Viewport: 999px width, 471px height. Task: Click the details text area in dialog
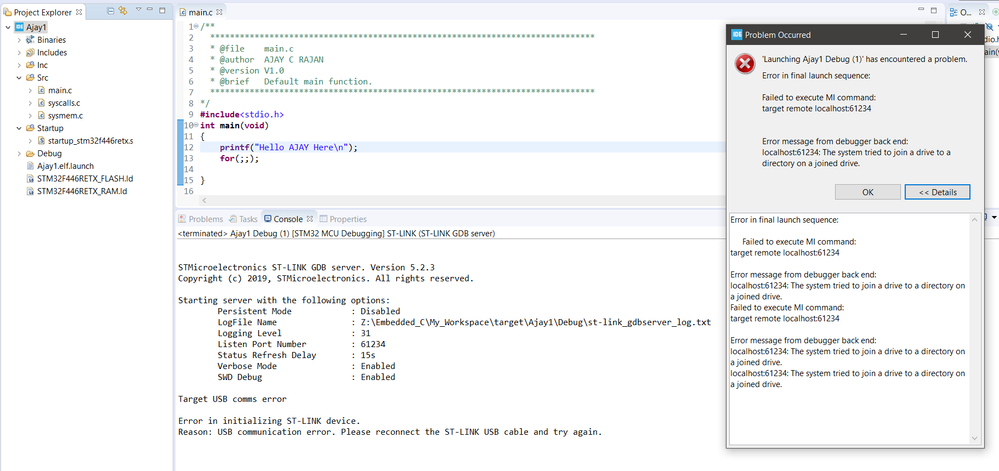click(849, 329)
